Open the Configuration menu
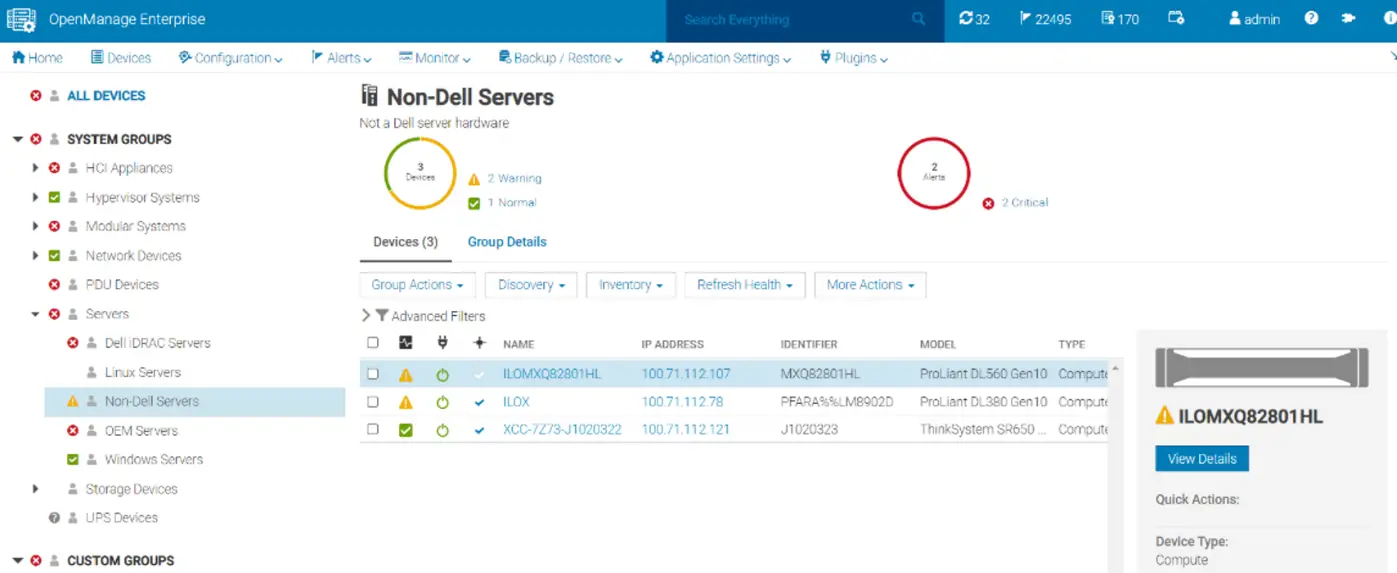The width and height of the screenshot is (1397, 573). click(x=230, y=58)
